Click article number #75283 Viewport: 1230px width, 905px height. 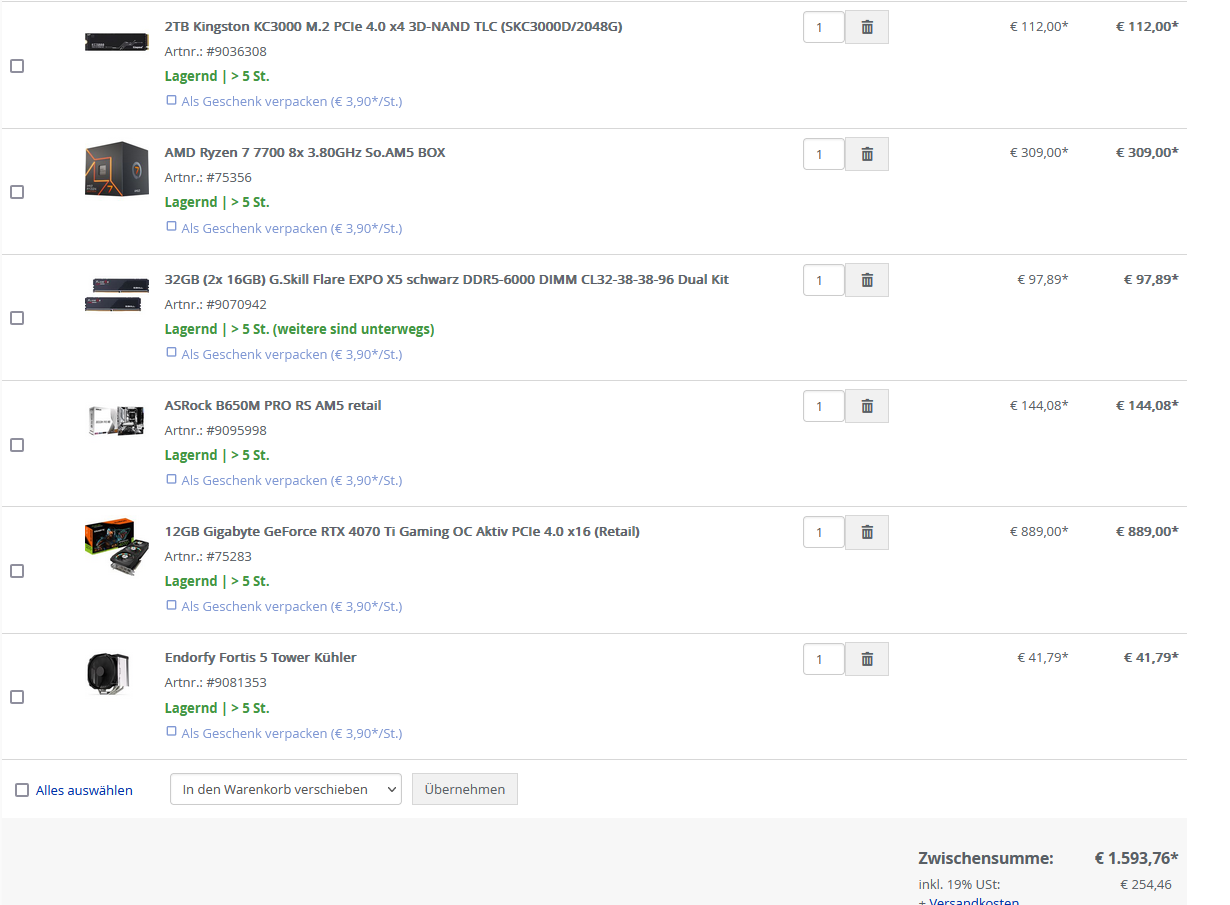[229, 557]
